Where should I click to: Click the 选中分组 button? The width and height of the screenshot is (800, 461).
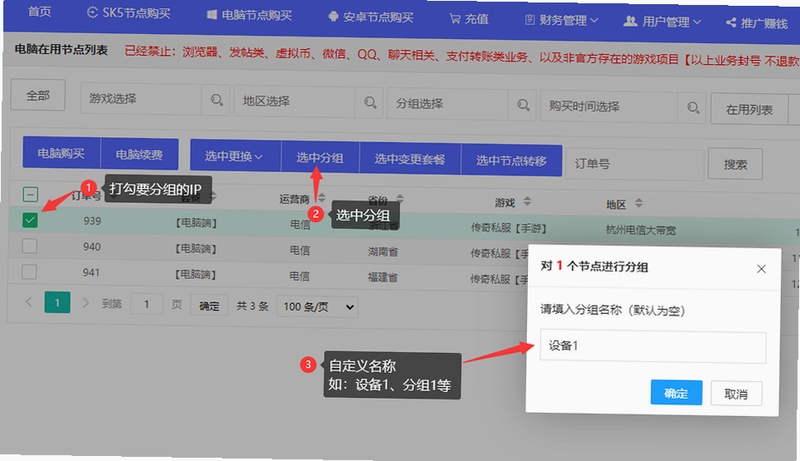320,158
